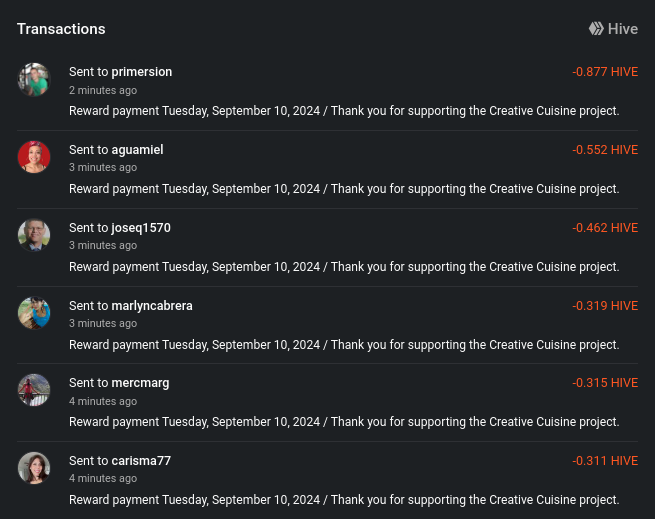Select the -0.311 HIVE amount
The height and width of the screenshot is (519, 655).
[605, 460]
